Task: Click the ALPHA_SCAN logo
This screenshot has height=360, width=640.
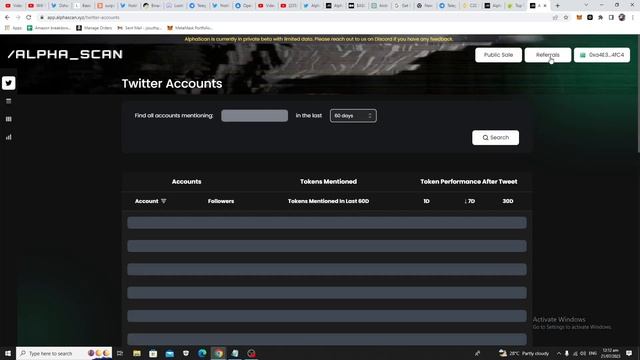Action: click(x=65, y=54)
